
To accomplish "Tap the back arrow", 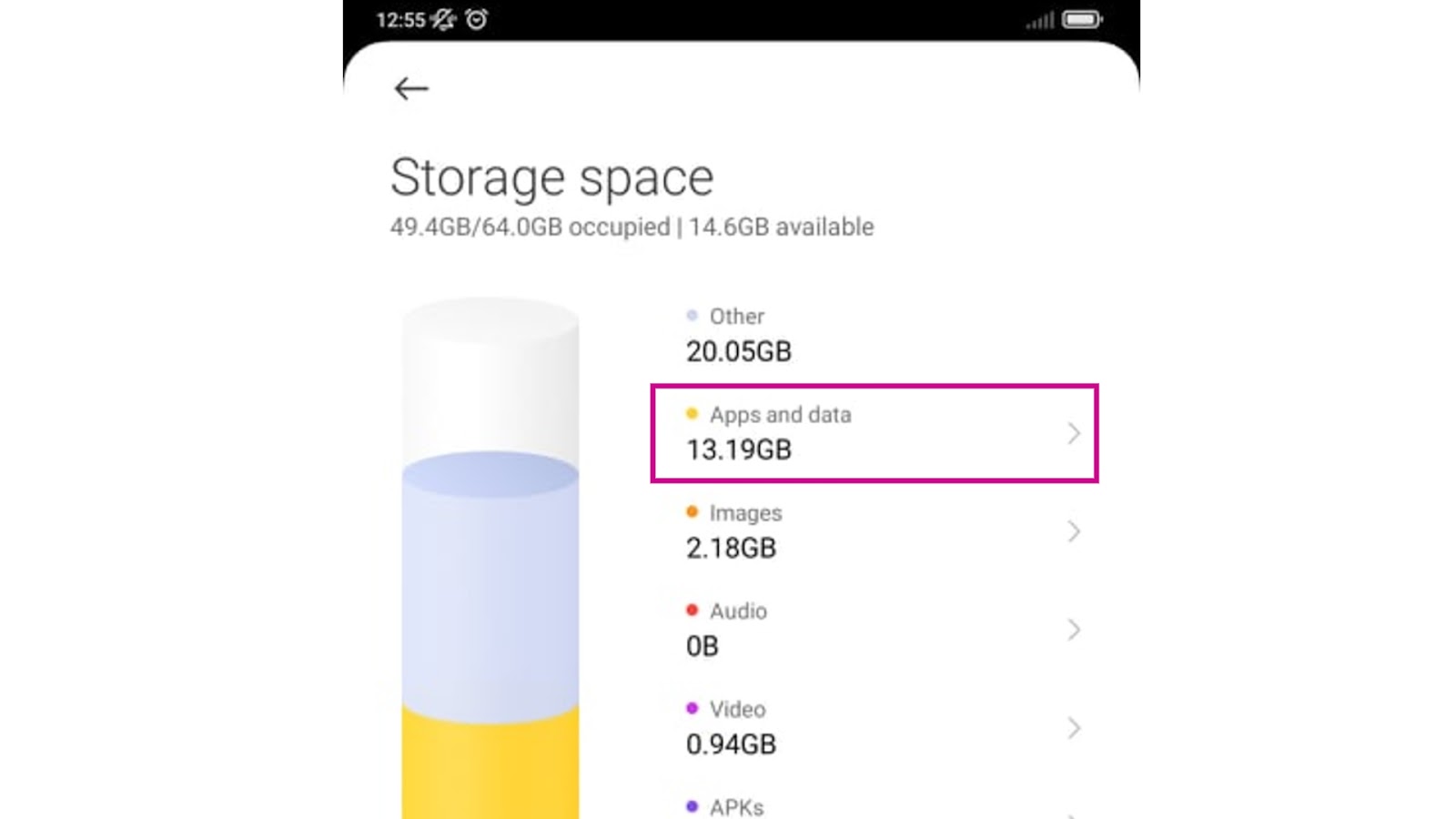I will (x=411, y=88).
